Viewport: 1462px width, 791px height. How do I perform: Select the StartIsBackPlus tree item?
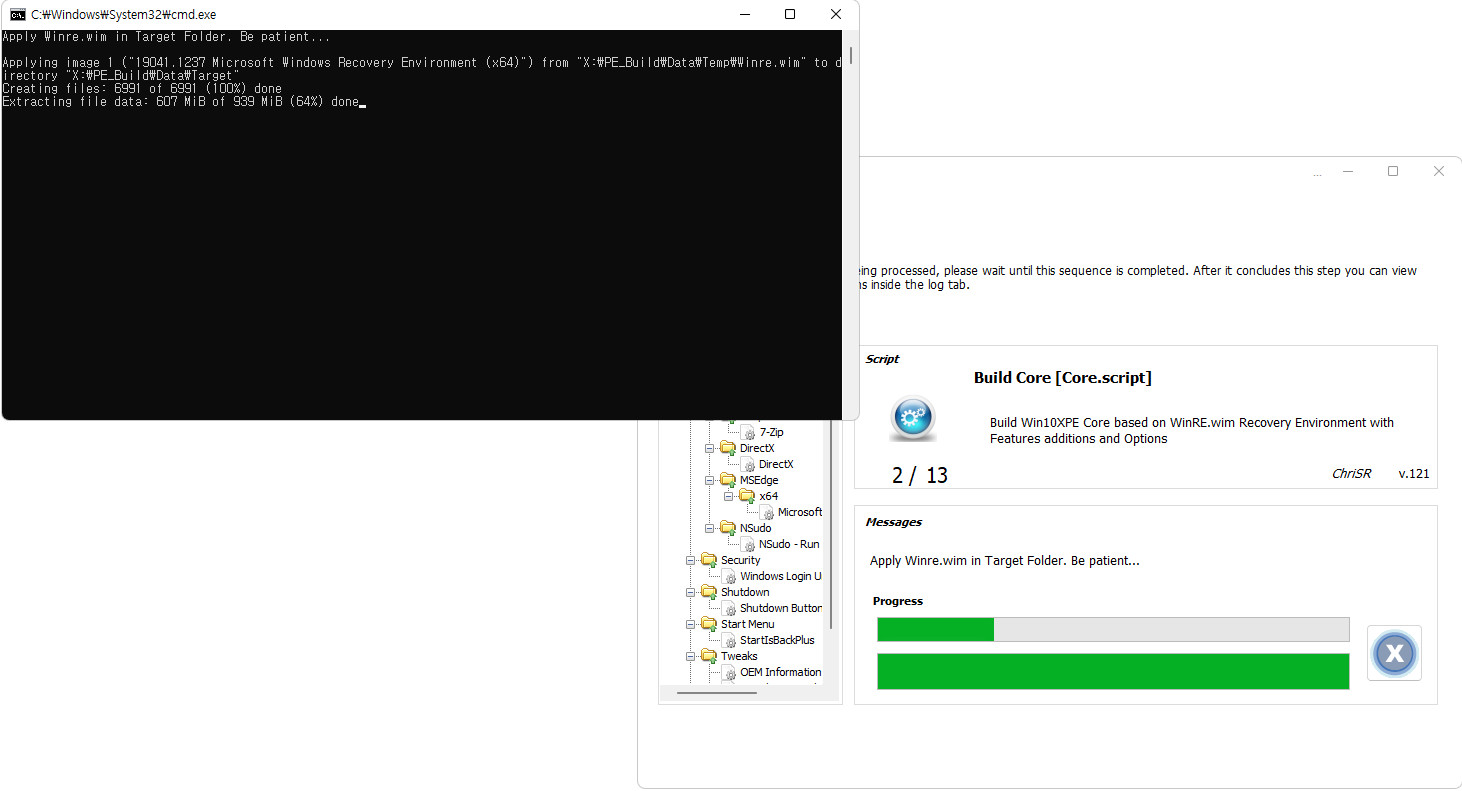(777, 640)
